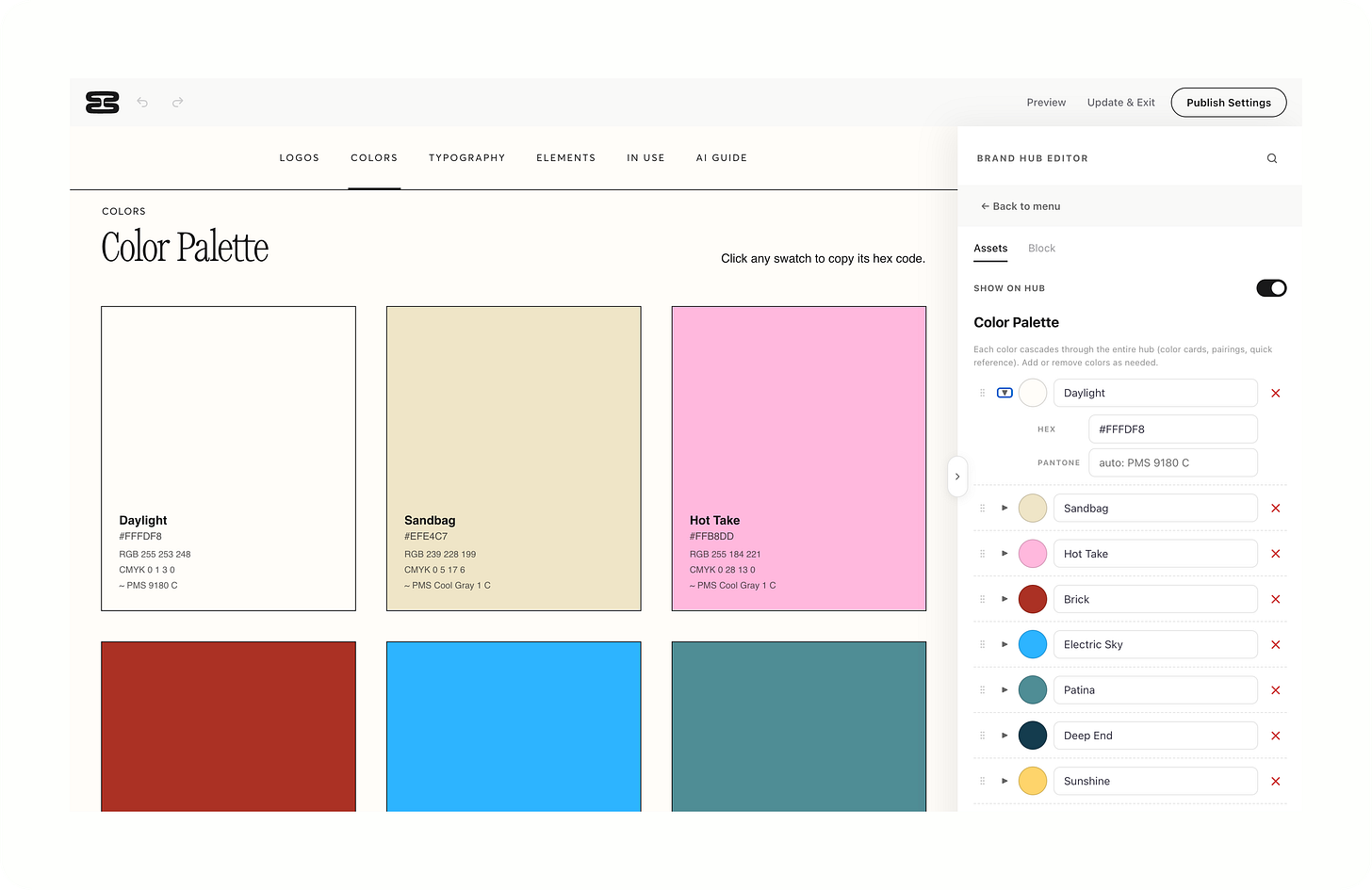This screenshot has width=1372, height=890.
Task: Expand the Sandbag color details
Action: tap(1004, 509)
